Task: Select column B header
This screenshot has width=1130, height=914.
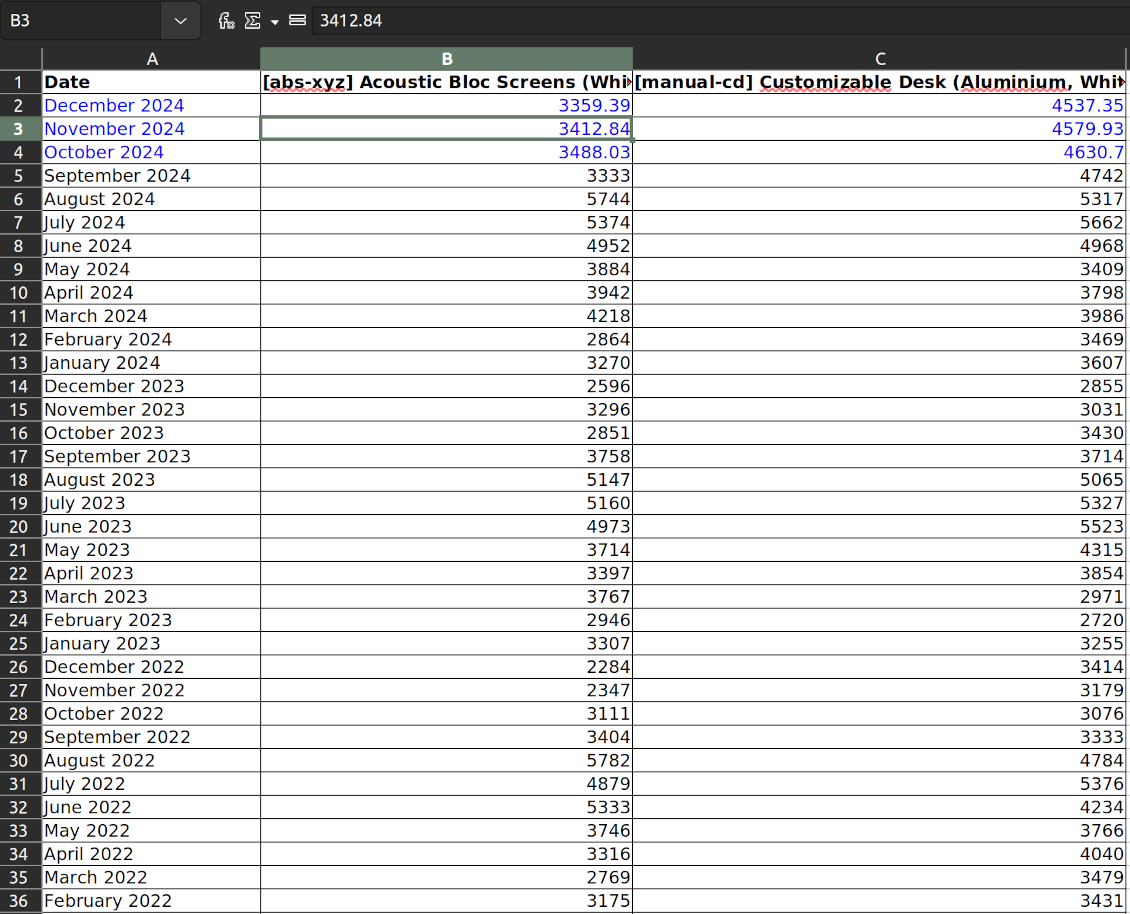Action: point(446,58)
